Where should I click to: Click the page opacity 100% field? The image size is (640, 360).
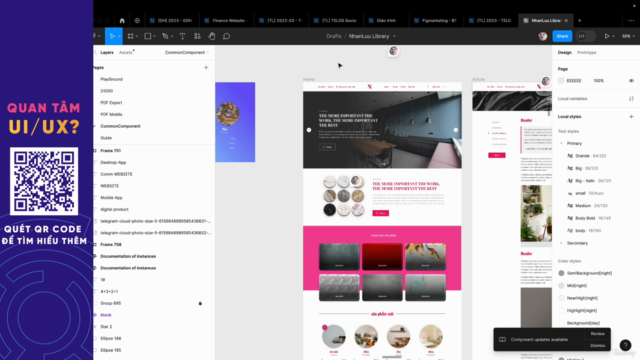click(x=598, y=81)
